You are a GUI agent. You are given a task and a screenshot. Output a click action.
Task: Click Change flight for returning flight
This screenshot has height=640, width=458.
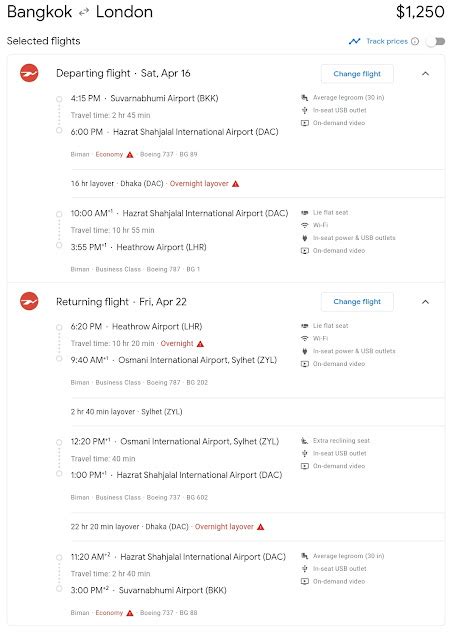click(357, 302)
